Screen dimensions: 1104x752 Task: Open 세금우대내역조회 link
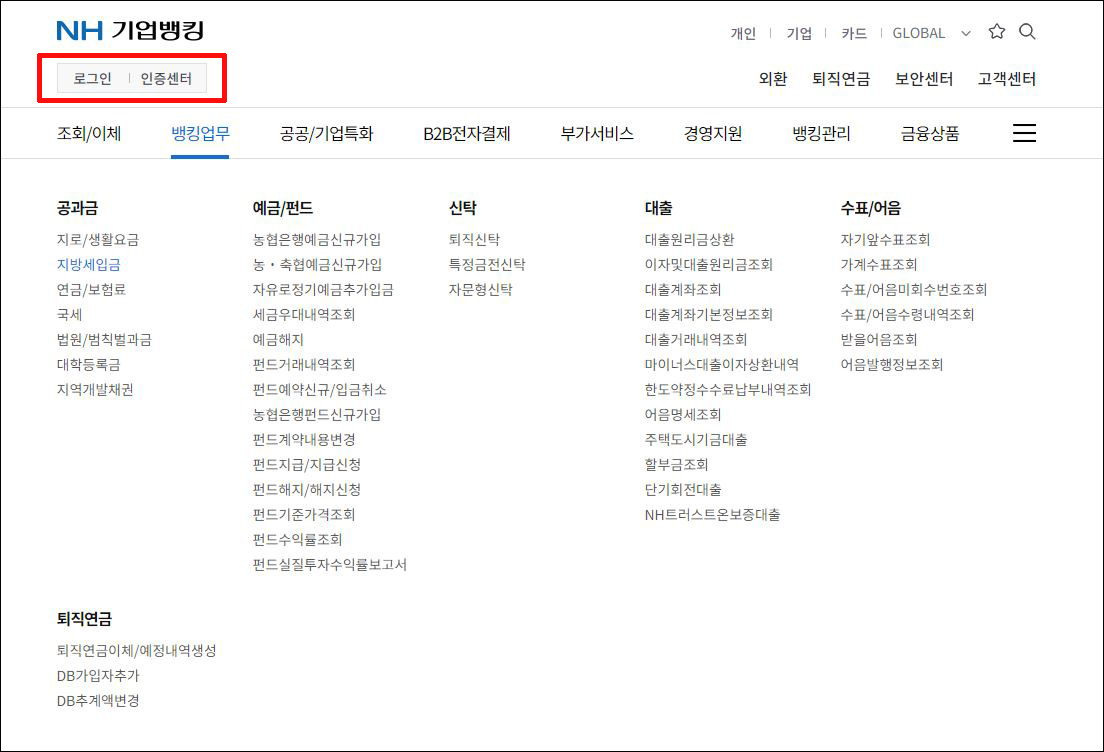[304, 315]
